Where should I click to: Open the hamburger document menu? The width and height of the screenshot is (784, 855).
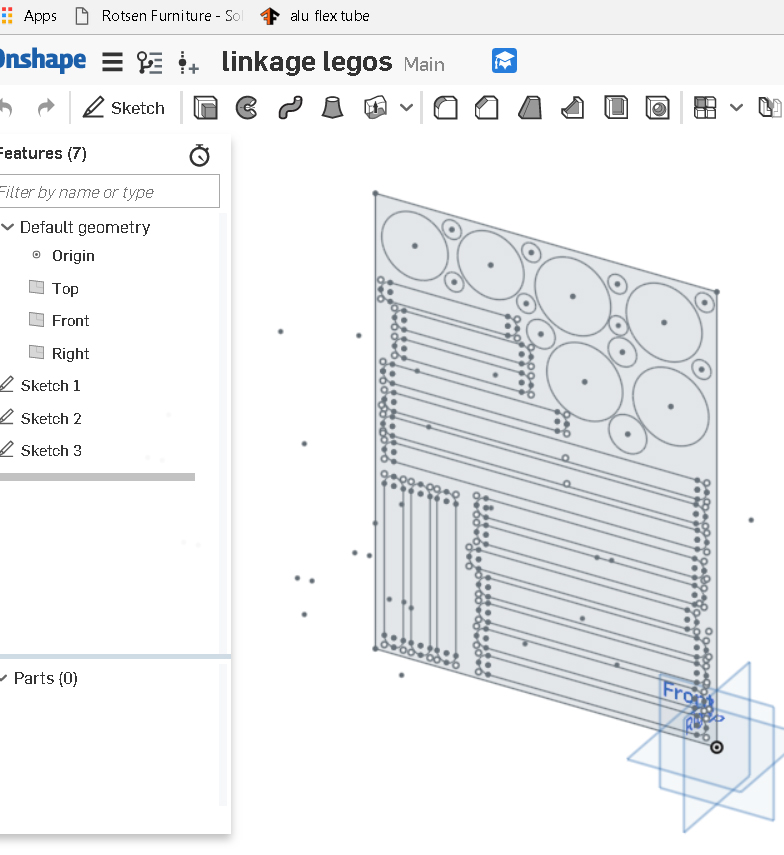(112, 62)
